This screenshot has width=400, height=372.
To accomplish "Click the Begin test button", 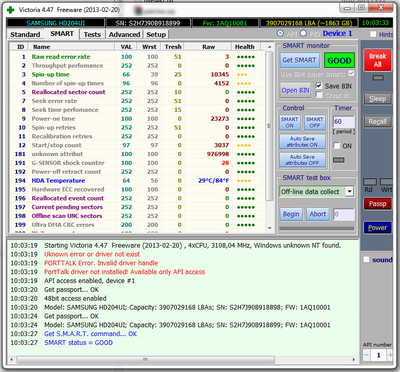I will tap(291, 214).
